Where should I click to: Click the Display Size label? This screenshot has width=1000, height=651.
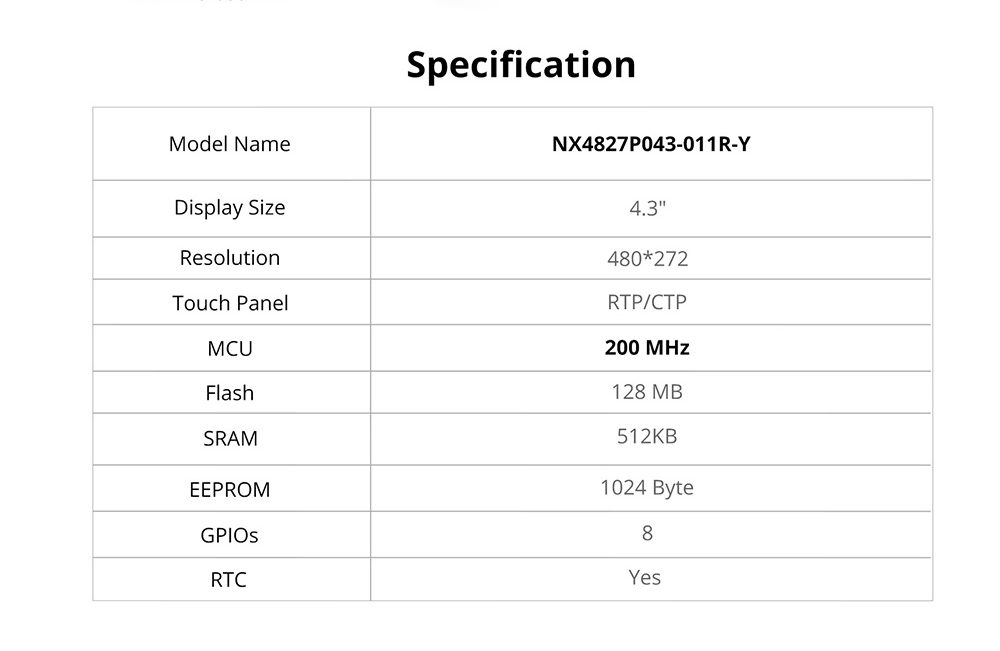(229, 208)
